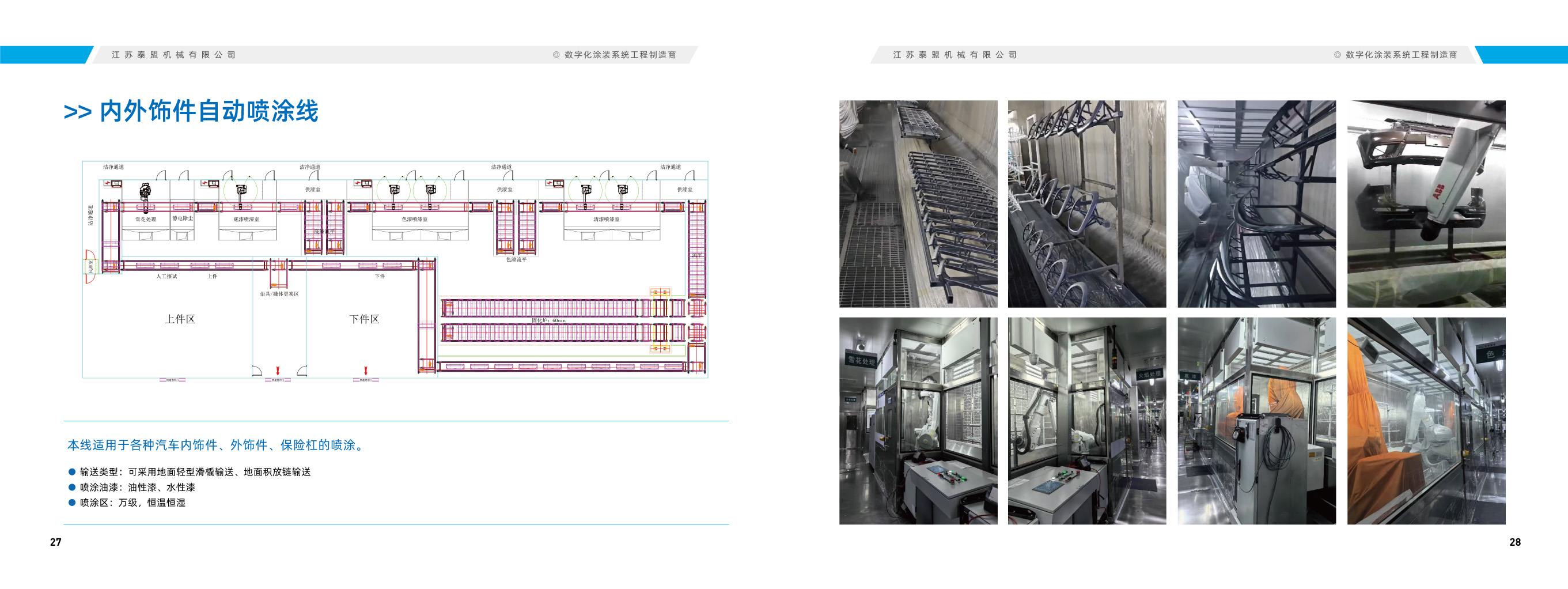The width and height of the screenshot is (1568, 589).
Task: Click page number 28
Action: pos(1514,542)
